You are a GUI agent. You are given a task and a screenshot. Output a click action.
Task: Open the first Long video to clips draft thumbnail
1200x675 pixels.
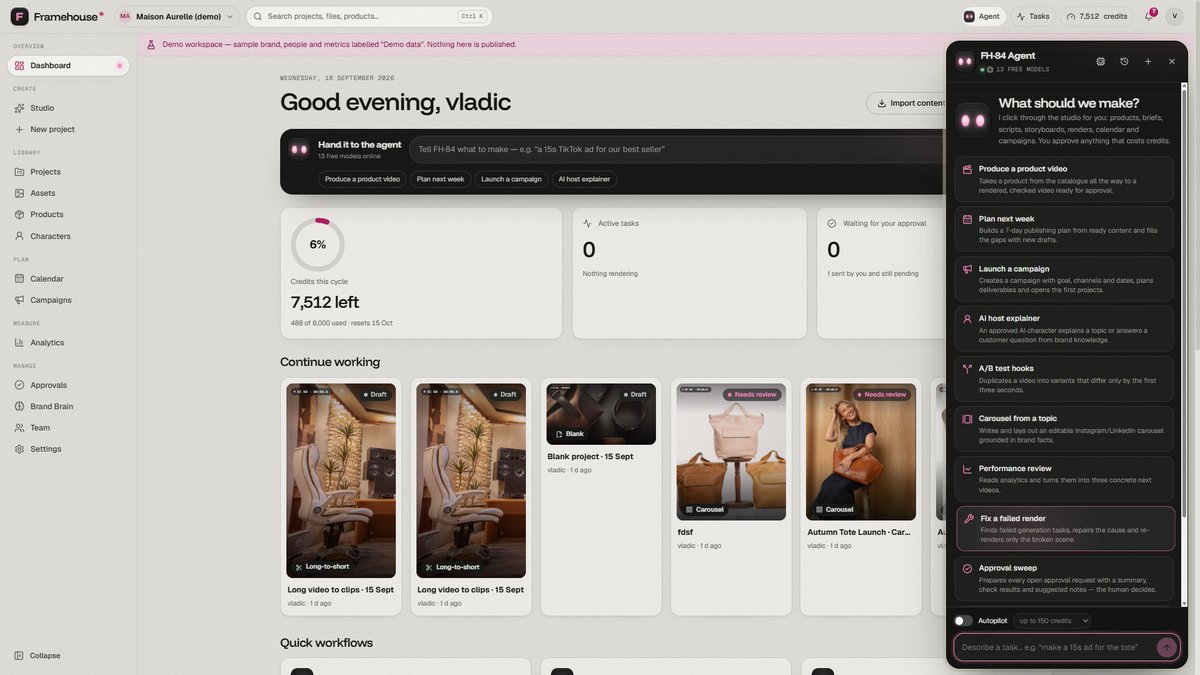coord(341,481)
